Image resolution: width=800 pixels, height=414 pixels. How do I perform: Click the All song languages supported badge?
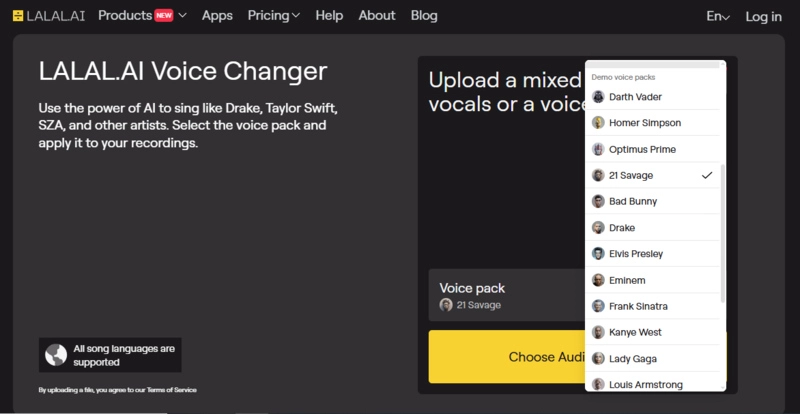click(110, 355)
